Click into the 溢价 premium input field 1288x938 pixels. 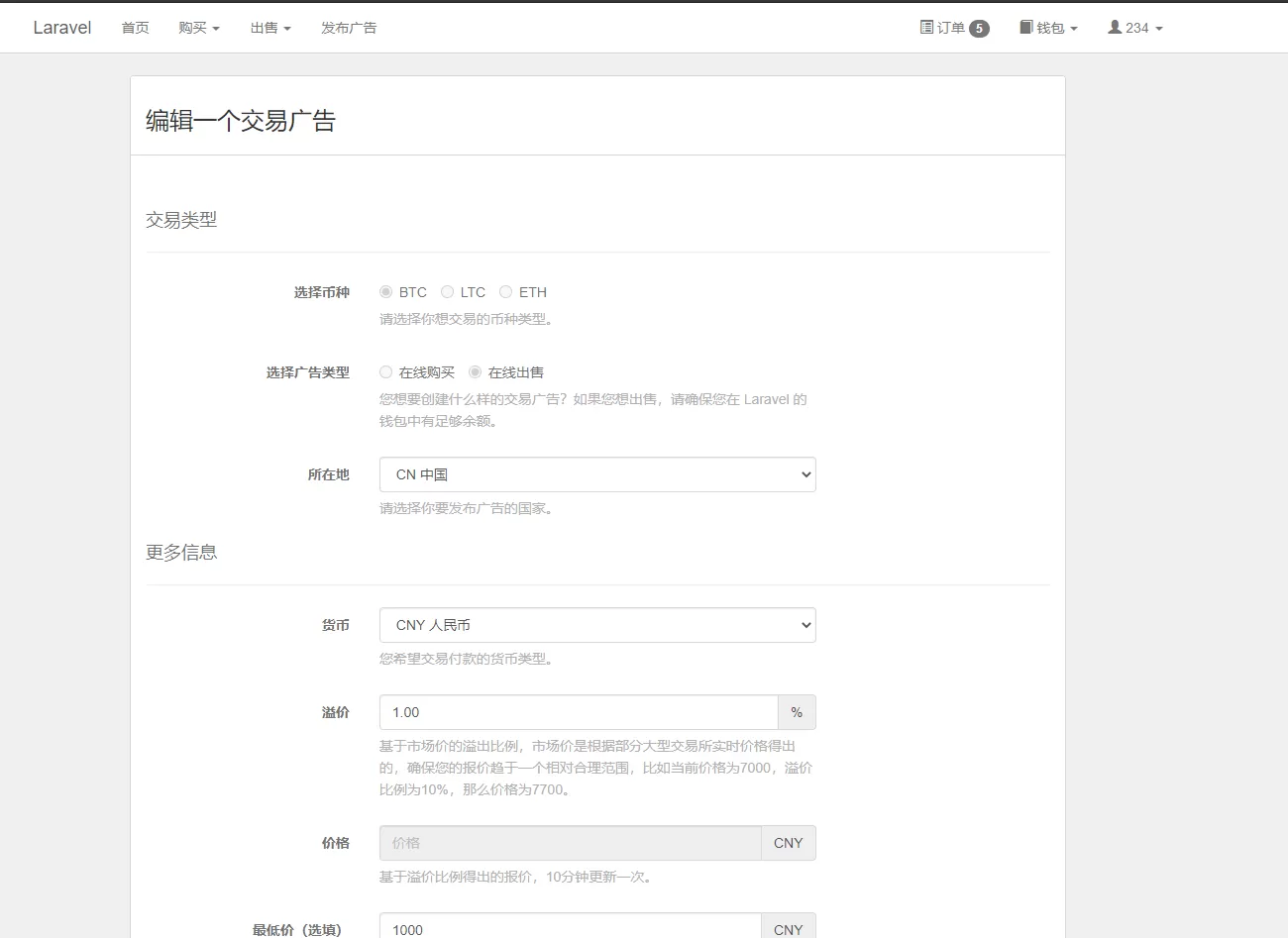[x=579, y=712]
